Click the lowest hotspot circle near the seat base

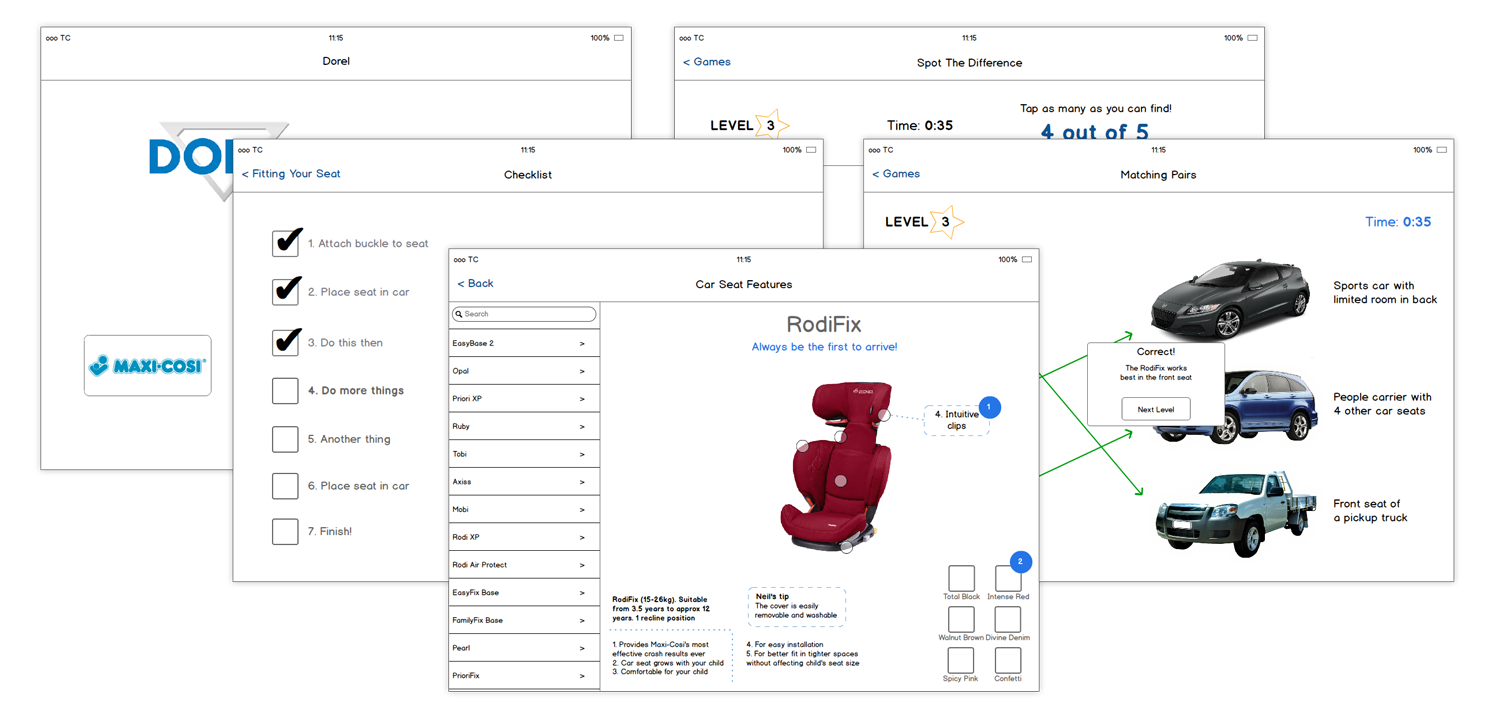[x=846, y=547]
